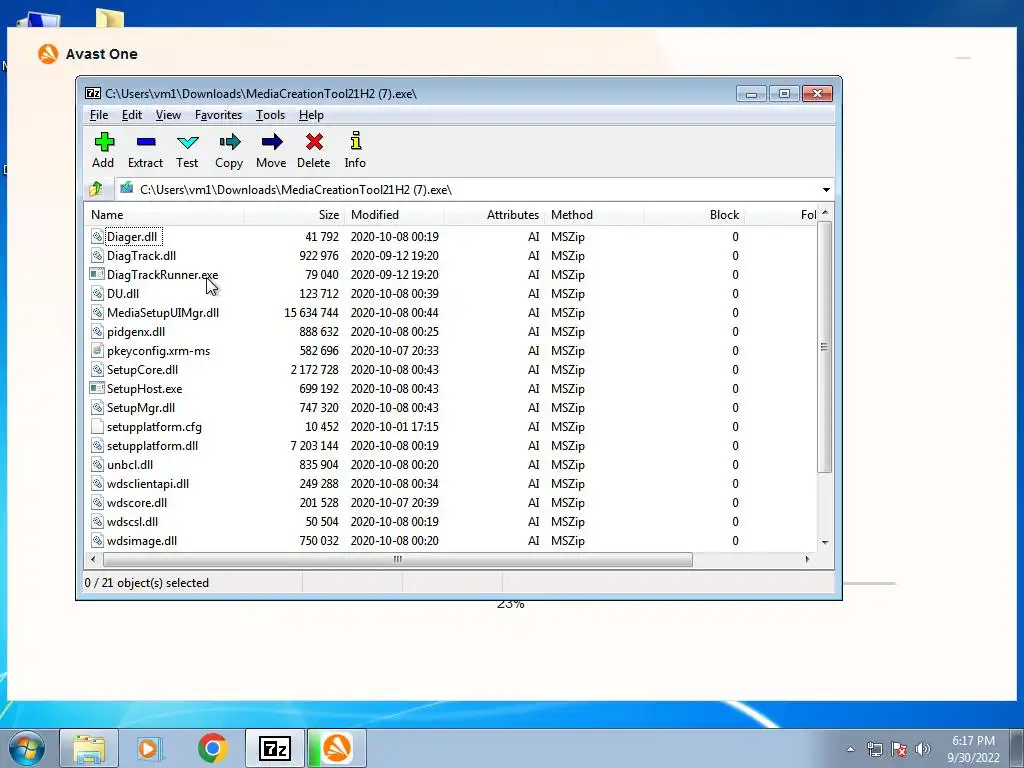Select the Diager.dll row
The image size is (1024, 768).
(451, 236)
